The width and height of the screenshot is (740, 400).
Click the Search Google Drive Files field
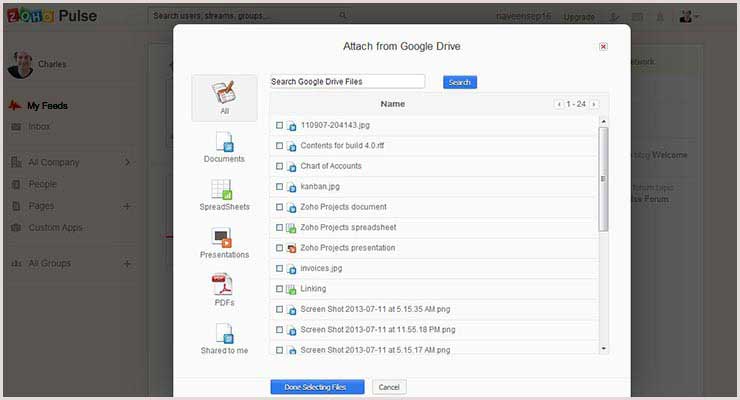coord(347,82)
